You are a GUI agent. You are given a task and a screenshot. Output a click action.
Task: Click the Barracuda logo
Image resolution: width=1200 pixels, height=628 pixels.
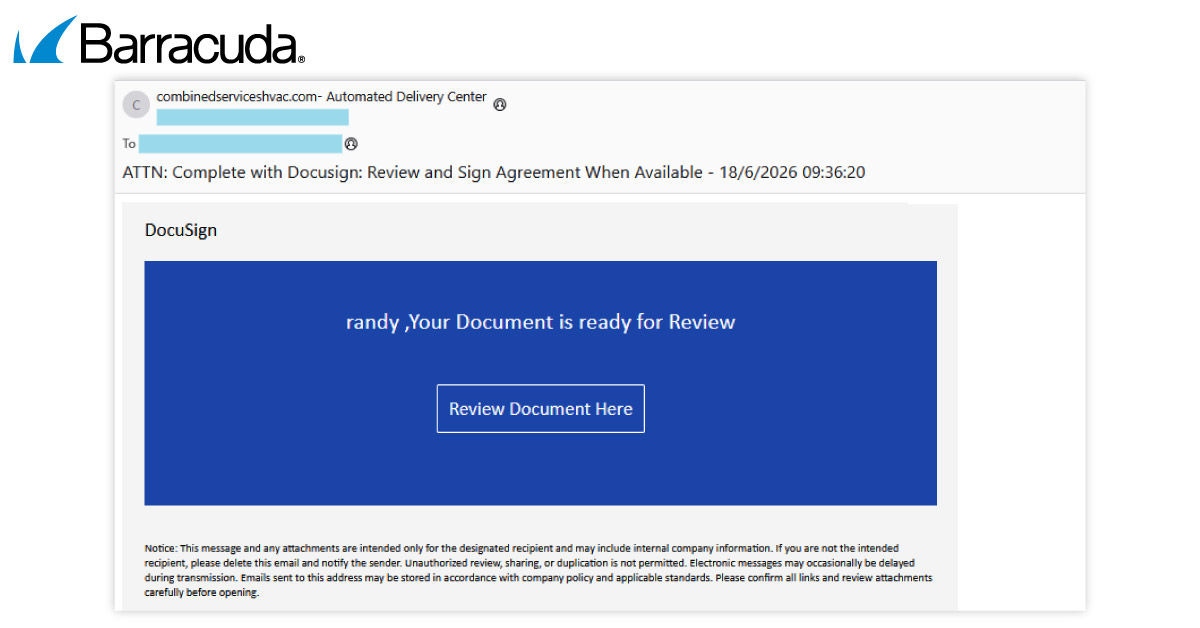click(x=159, y=41)
